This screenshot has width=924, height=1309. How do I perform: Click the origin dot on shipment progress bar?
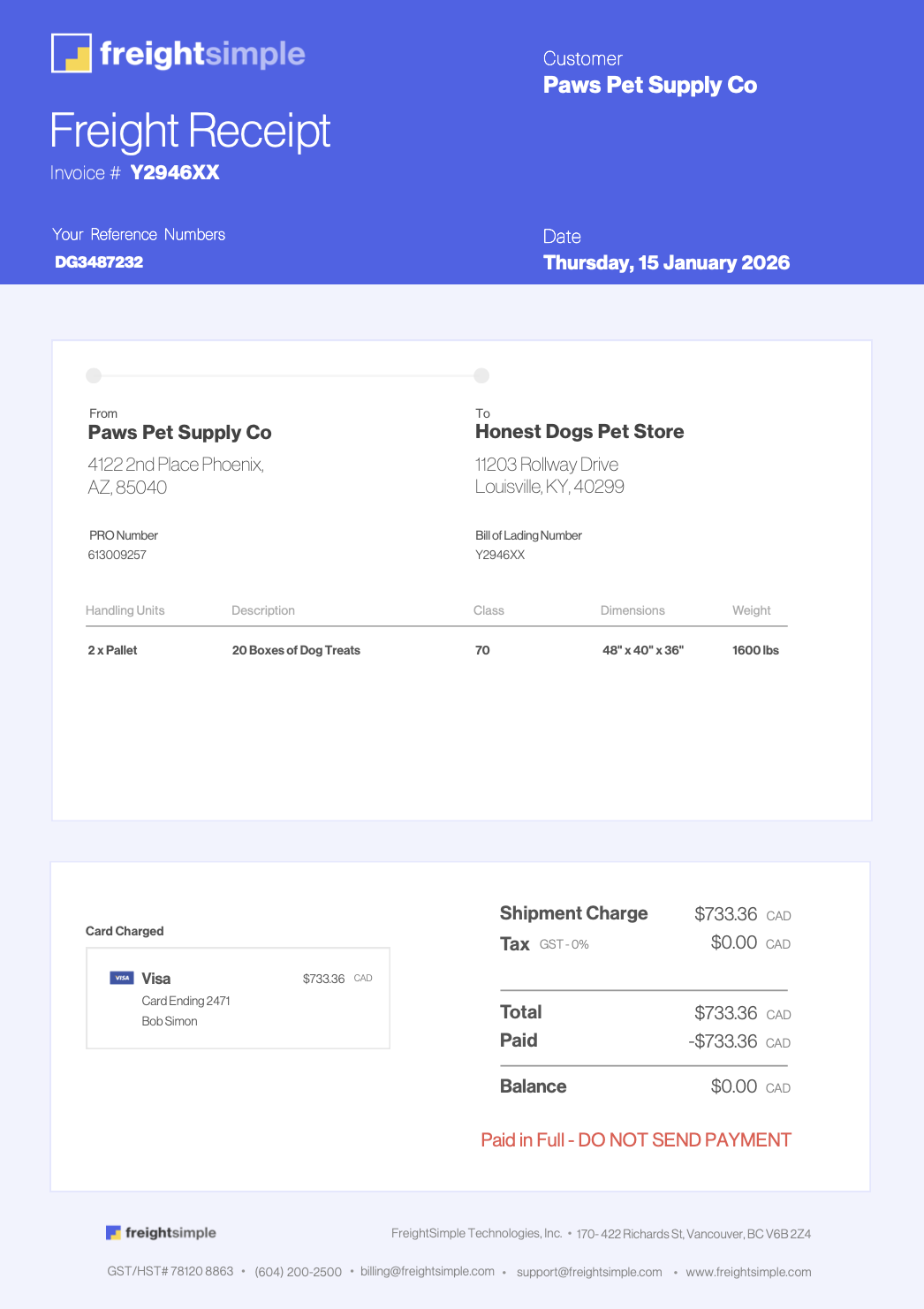[93, 375]
